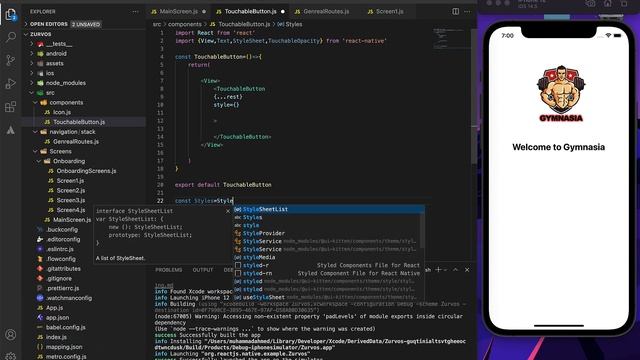Screen dimensions: 640x360
Task: Click the 2 UNSAVED badge
Action: (86, 24)
